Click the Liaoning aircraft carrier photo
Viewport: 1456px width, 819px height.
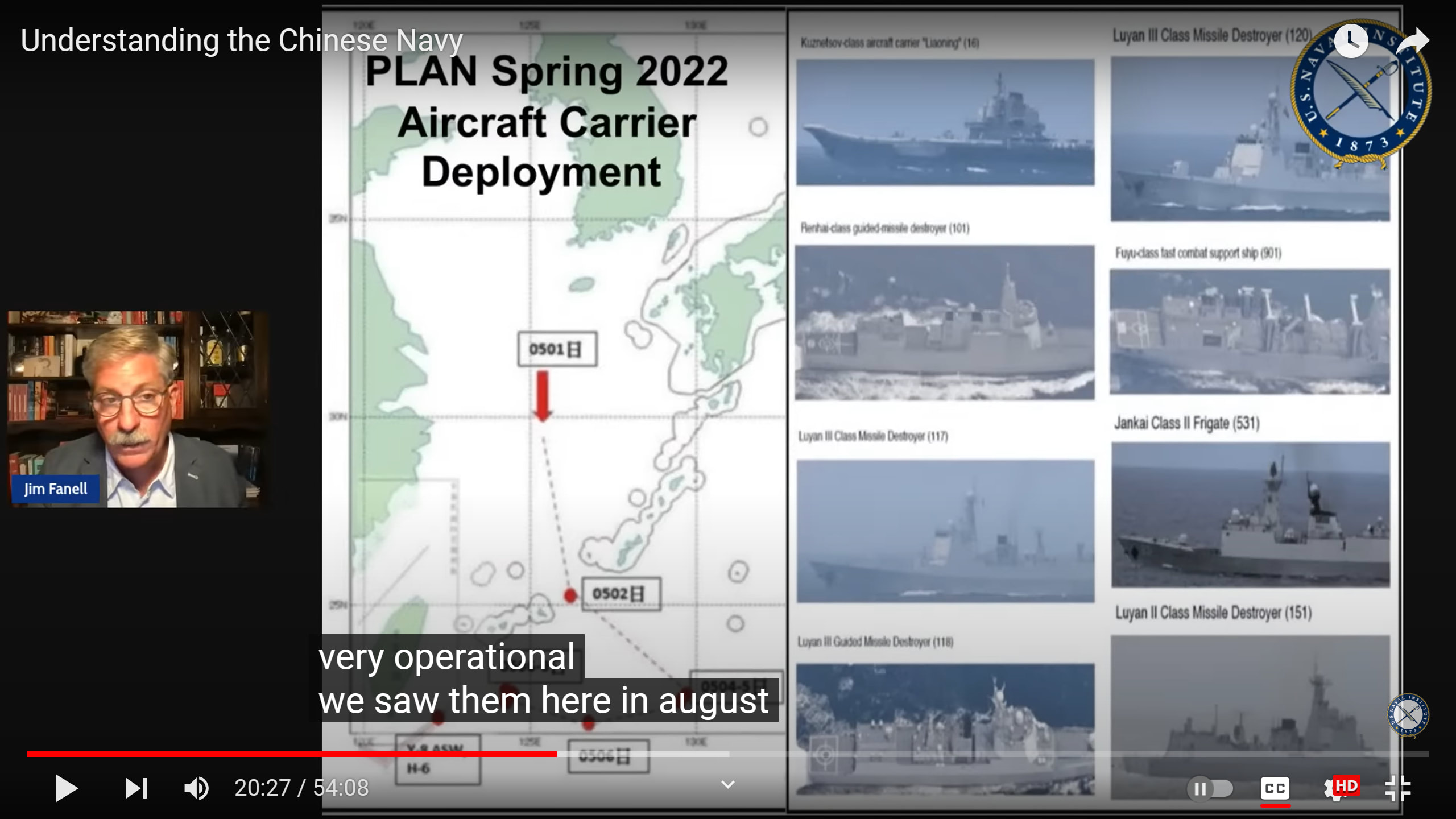(945, 122)
